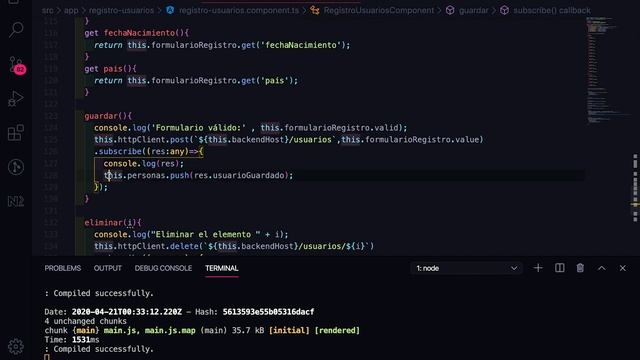This screenshot has height=360, width=640.
Task: Click 'Eliminar el elemento' string
Action: [206, 234]
